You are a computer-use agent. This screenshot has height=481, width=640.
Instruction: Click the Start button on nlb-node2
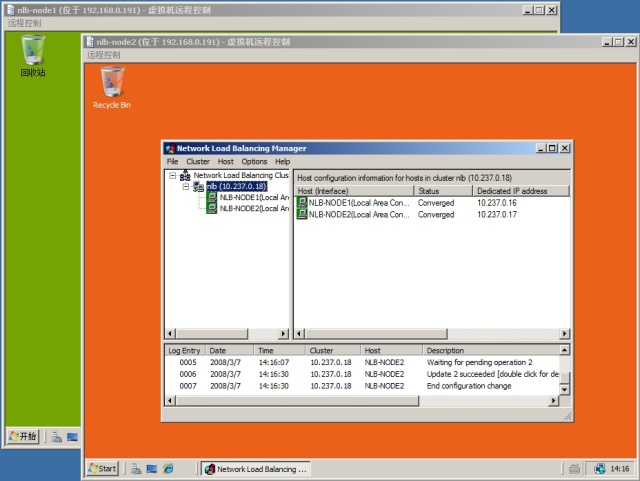click(103, 468)
